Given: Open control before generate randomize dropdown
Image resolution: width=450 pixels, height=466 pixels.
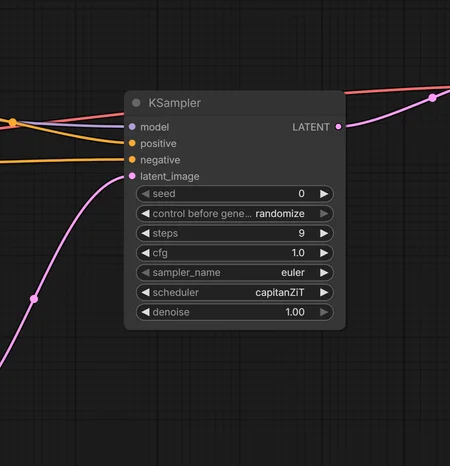Looking at the screenshot, I should (x=235, y=214).
